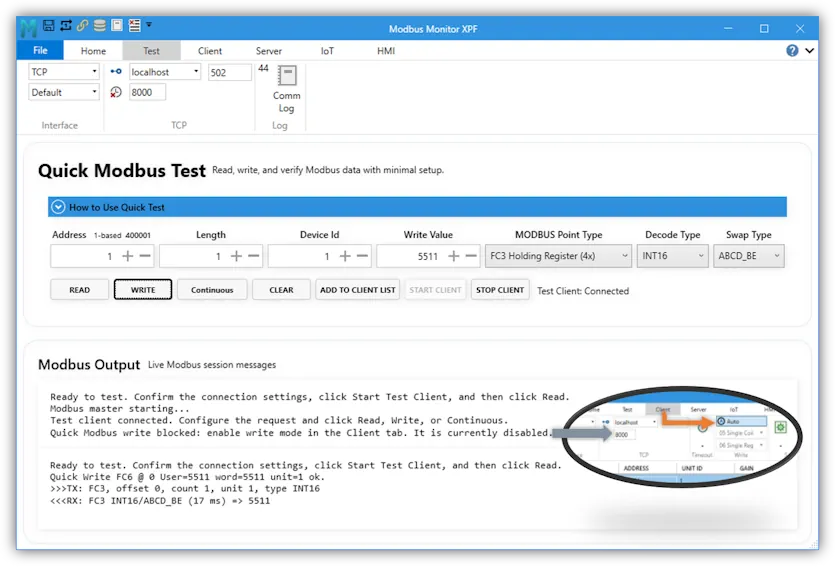Open the HMI tab
Screen dimensions: 835x579
(386, 51)
